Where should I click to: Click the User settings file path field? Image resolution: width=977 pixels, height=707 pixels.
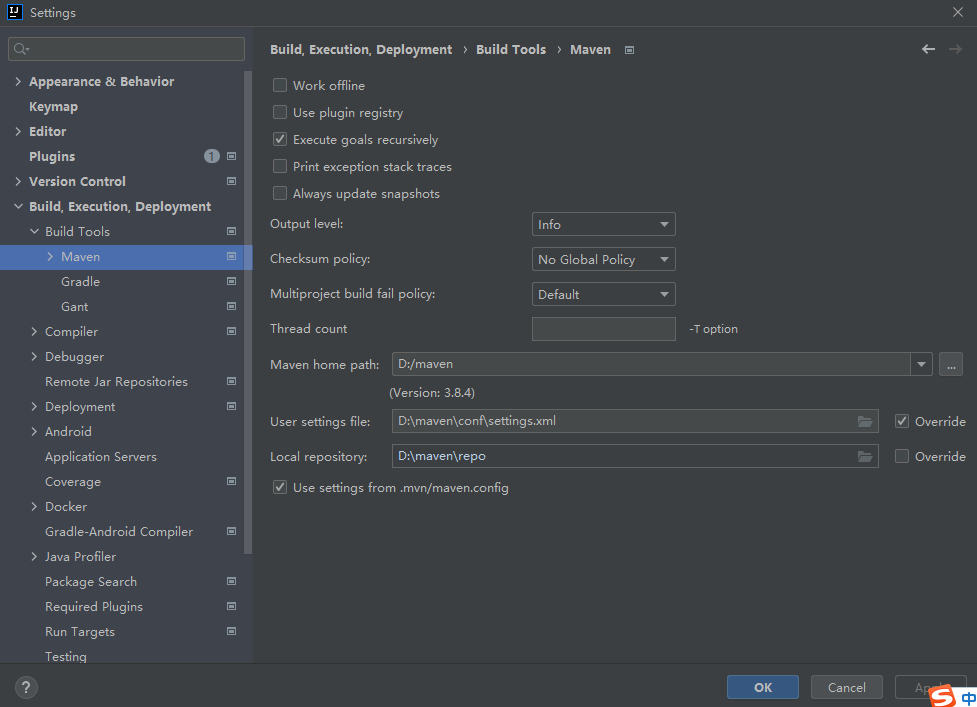point(635,421)
